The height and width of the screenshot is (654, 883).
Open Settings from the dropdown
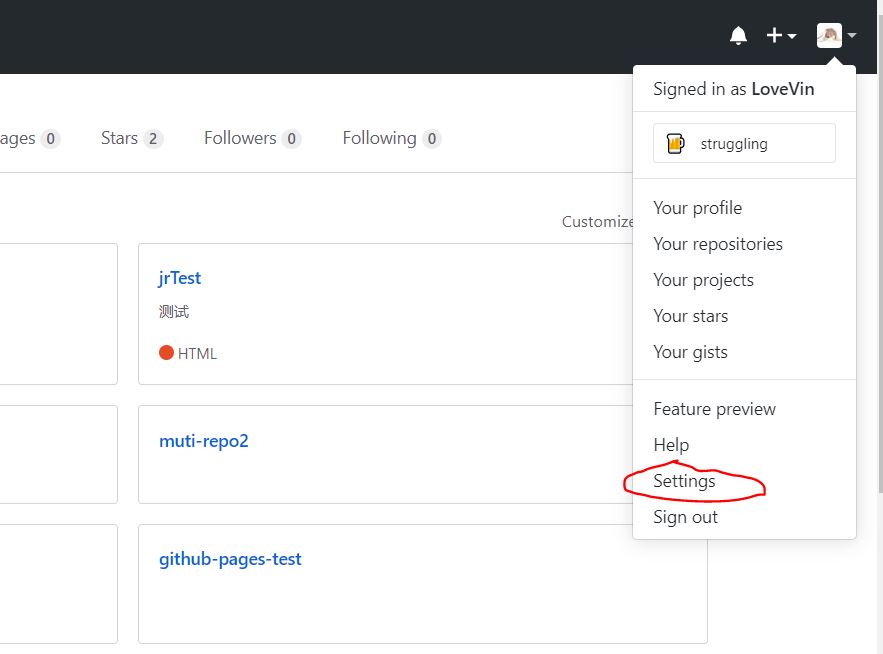[684, 481]
